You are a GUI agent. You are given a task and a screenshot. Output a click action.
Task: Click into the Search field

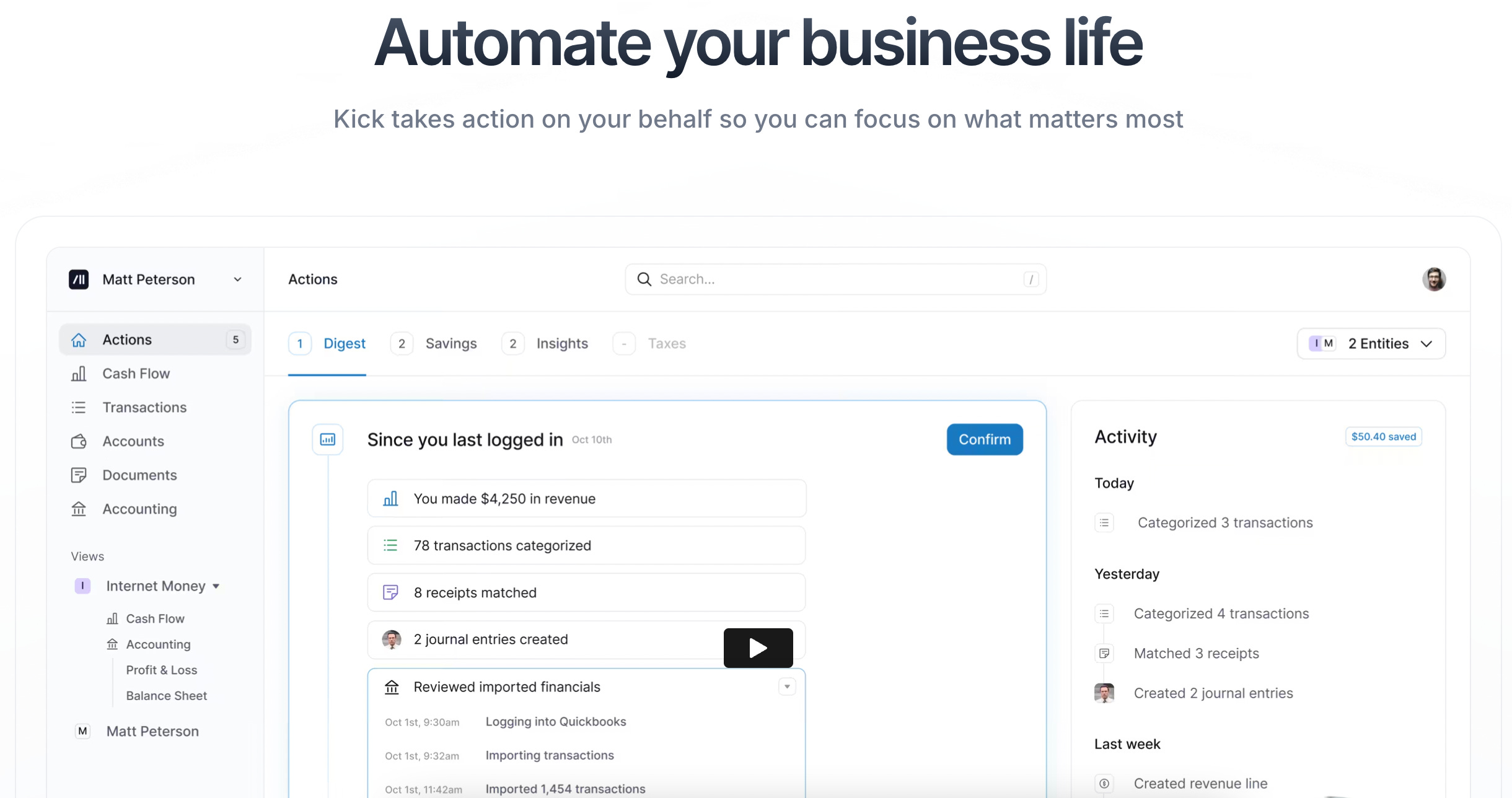(x=835, y=279)
